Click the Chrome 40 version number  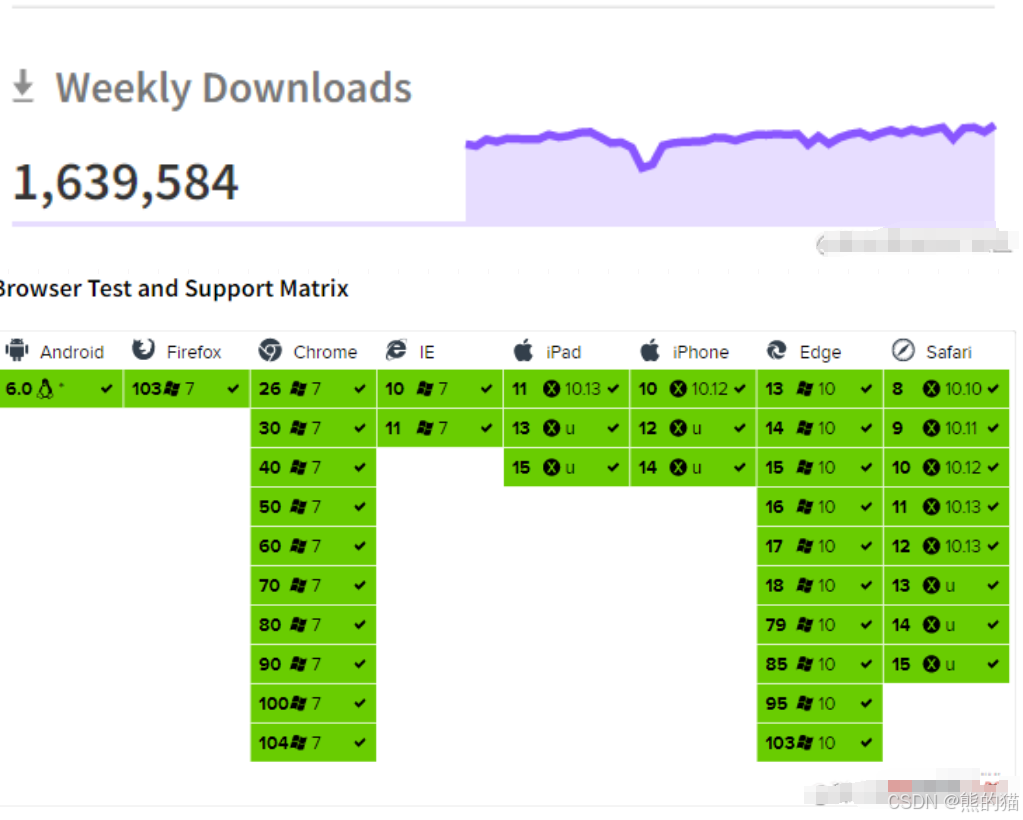click(x=270, y=468)
